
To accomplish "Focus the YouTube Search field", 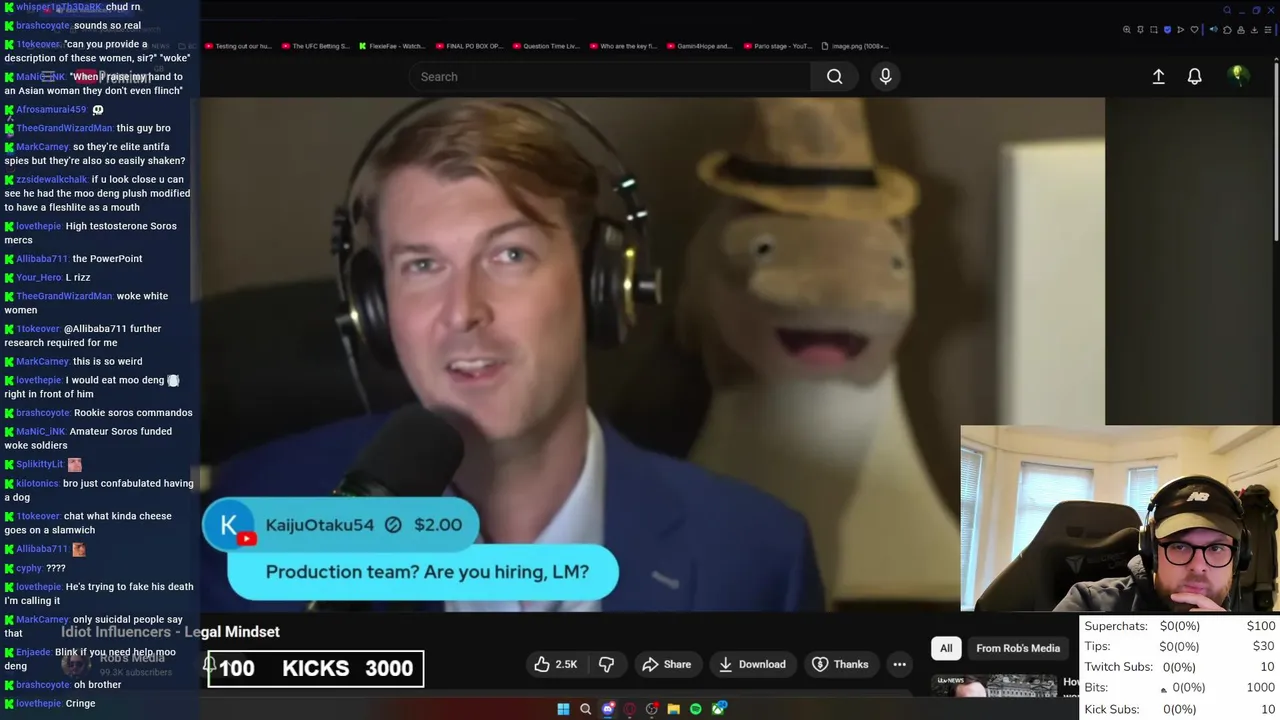I will [610, 77].
